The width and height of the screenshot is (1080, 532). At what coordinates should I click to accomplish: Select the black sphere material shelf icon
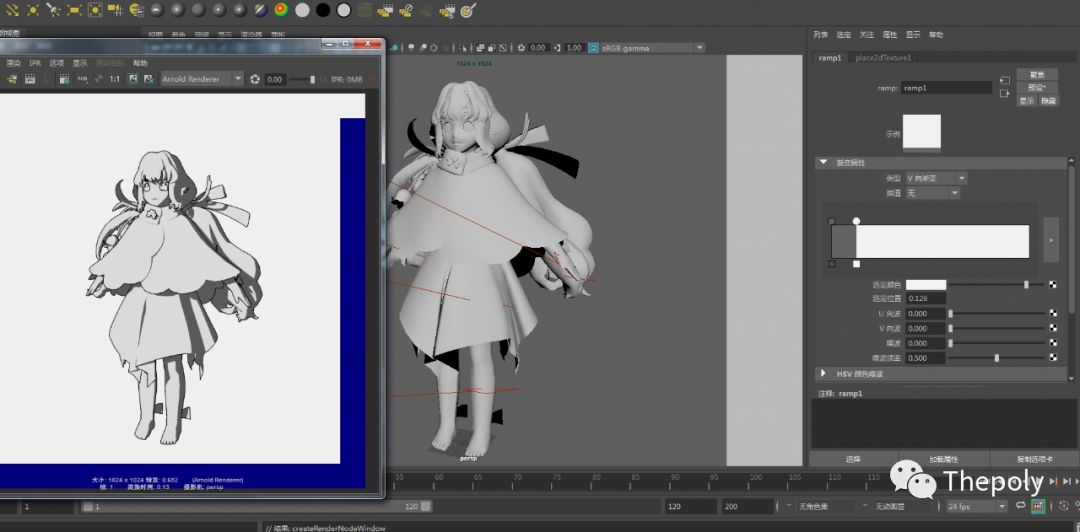point(322,10)
